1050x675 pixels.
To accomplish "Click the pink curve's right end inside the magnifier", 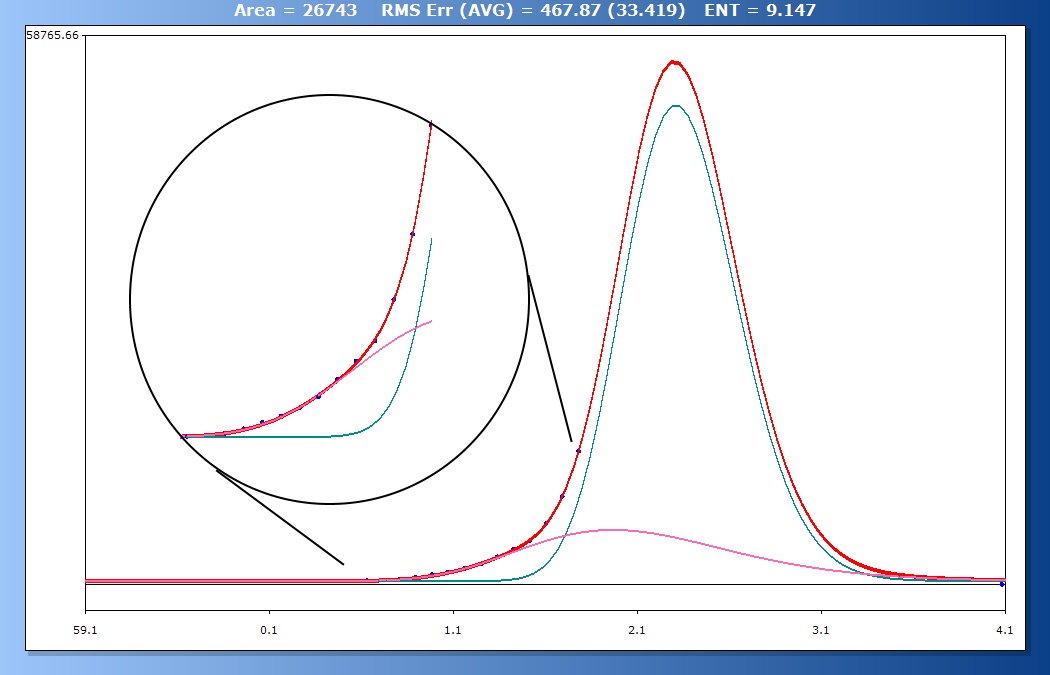I will click(430, 321).
